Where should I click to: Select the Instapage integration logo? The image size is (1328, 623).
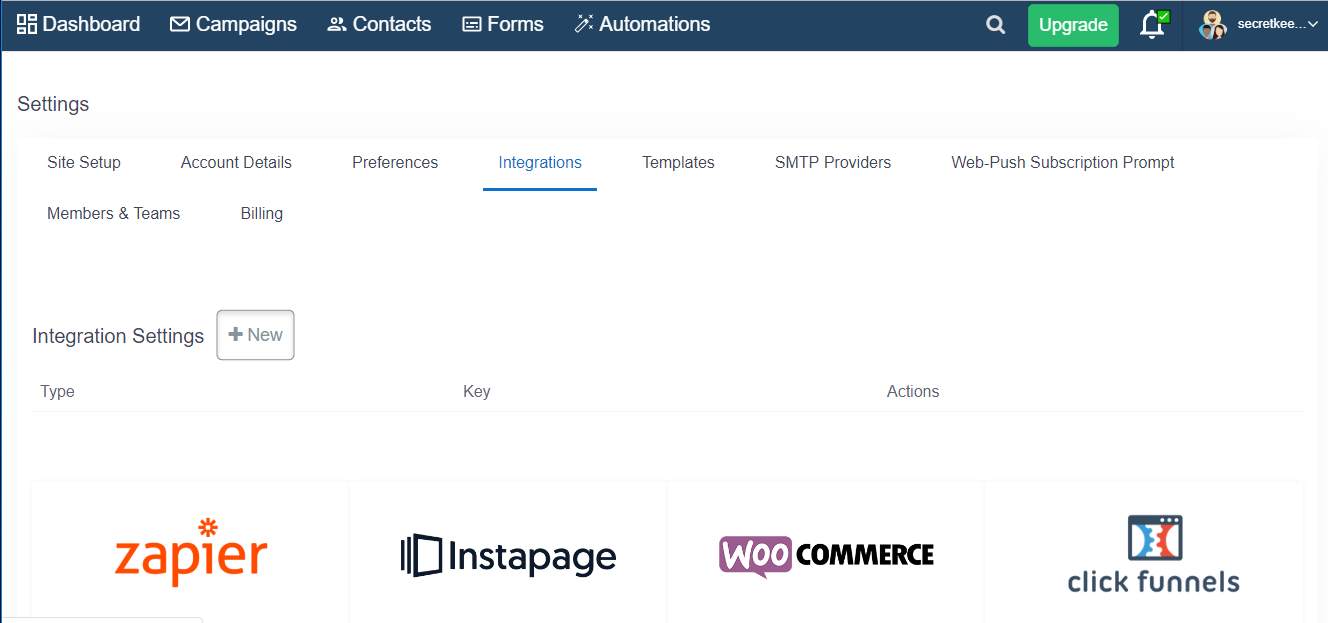[x=508, y=556]
